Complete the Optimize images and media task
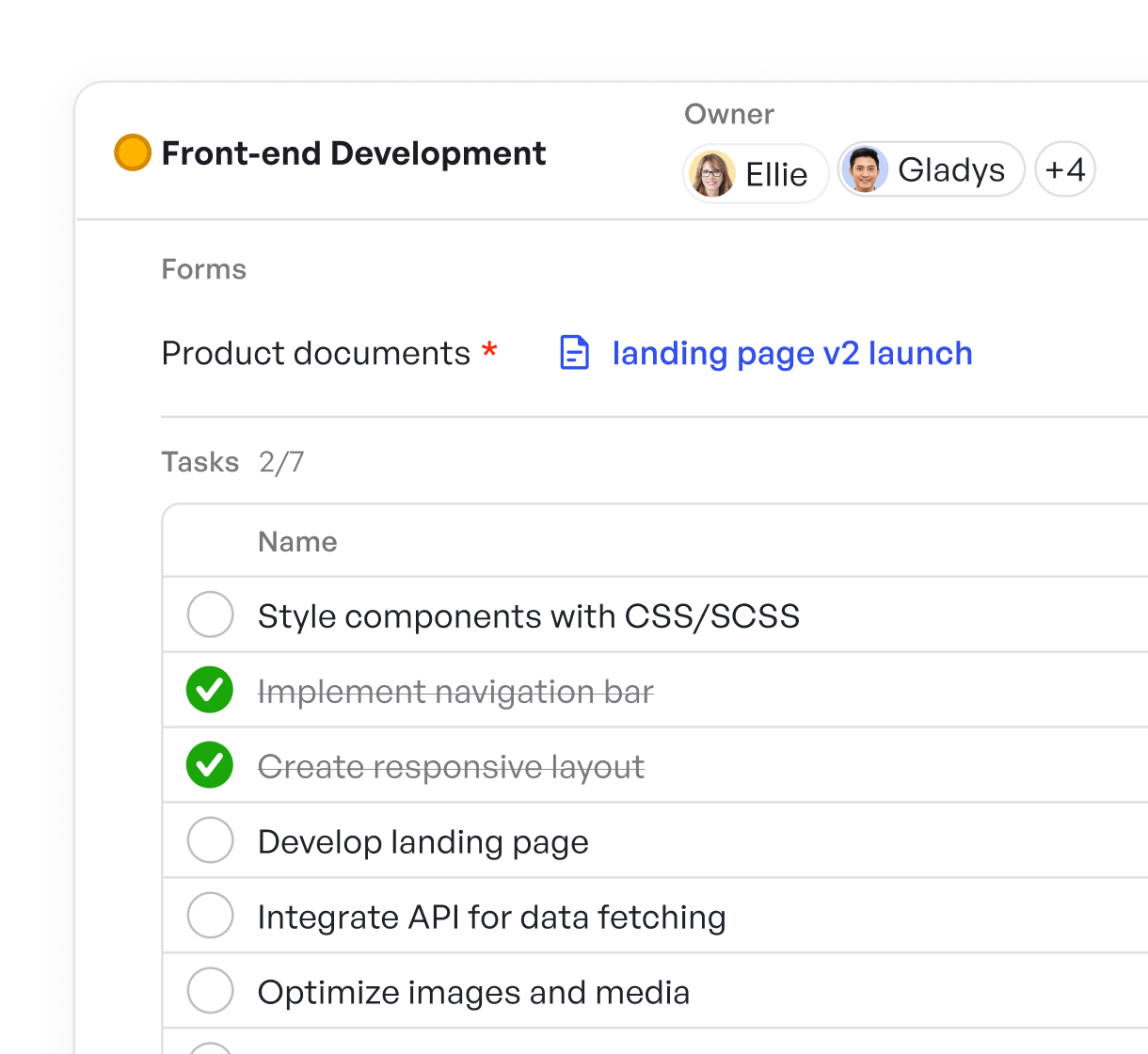Viewport: 1148px width, 1054px height. pyautogui.click(x=211, y=991)
